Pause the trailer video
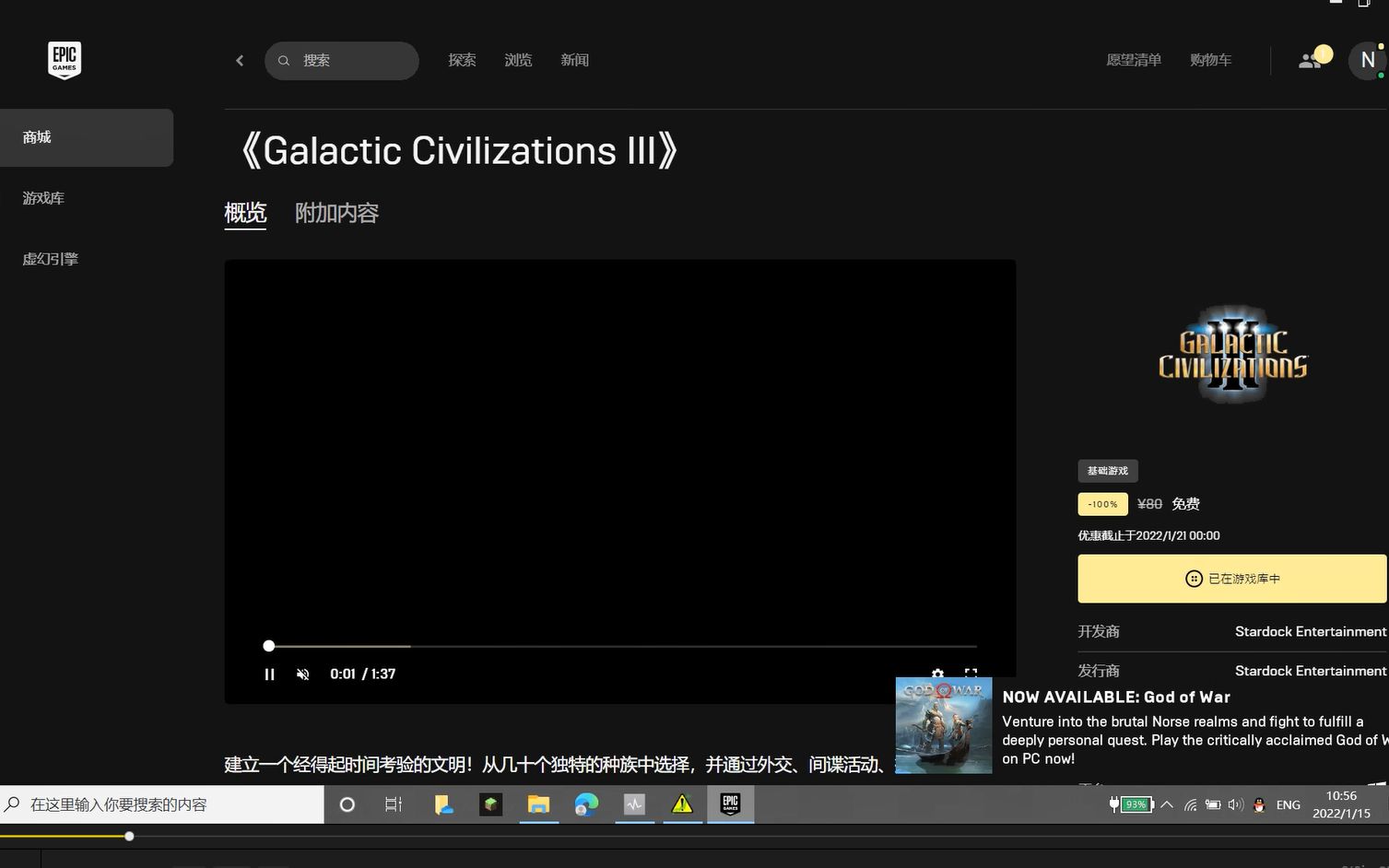 (x=269, y=674)
